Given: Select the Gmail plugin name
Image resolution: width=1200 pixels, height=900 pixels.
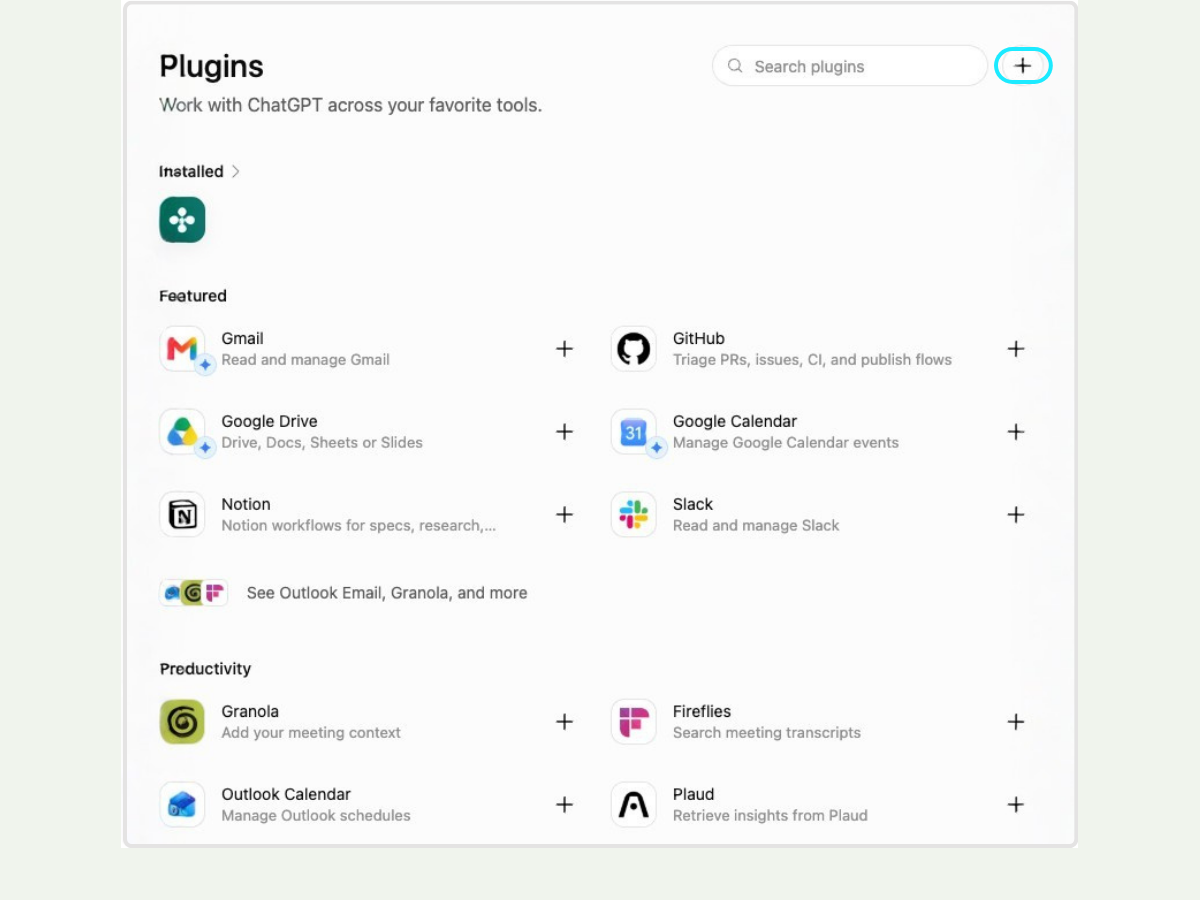Looking at the screenshot, I should [x=243, y=339].
